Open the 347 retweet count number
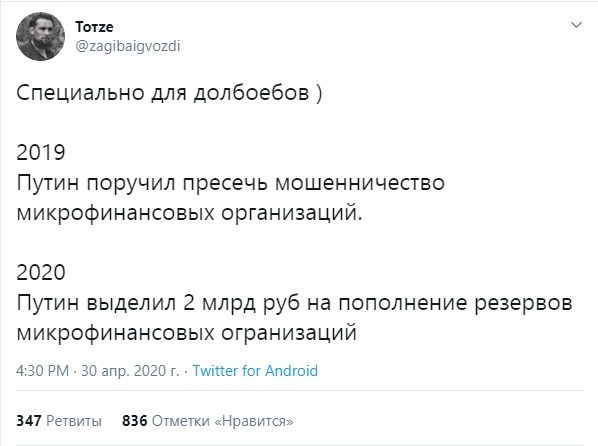 (x=29, y=421)
